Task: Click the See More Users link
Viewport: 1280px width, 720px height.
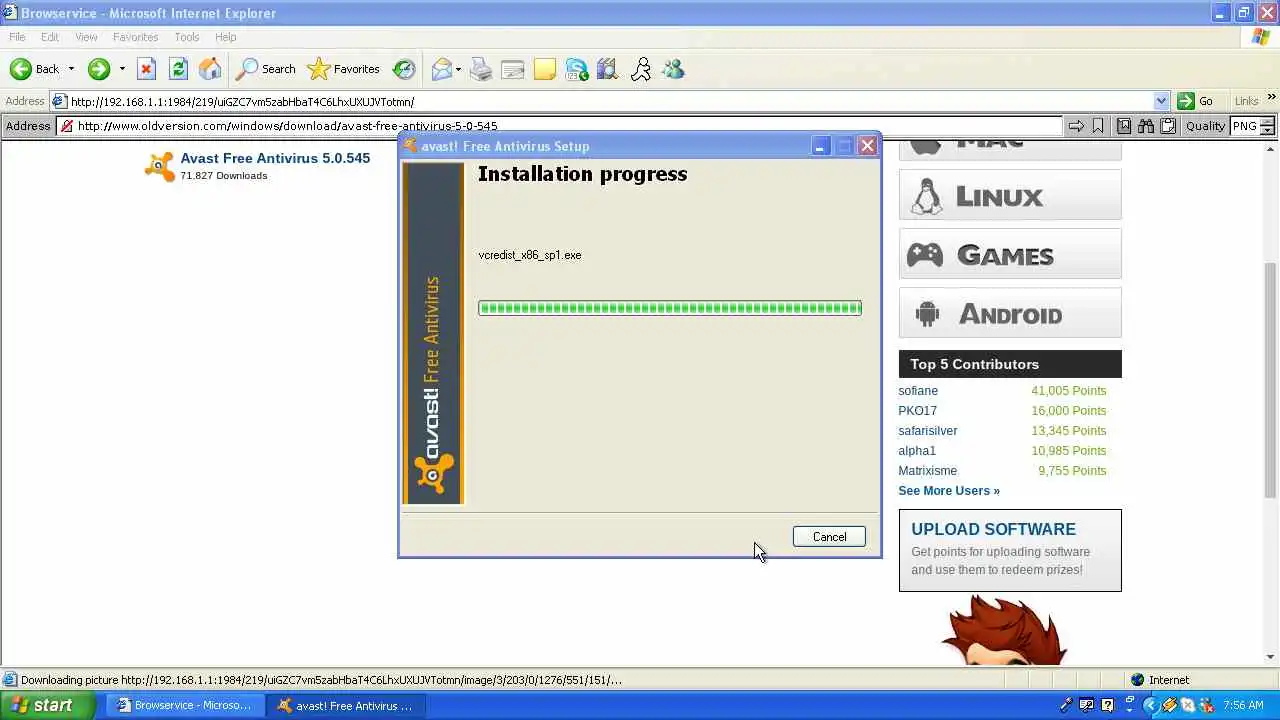Action: 949,491
